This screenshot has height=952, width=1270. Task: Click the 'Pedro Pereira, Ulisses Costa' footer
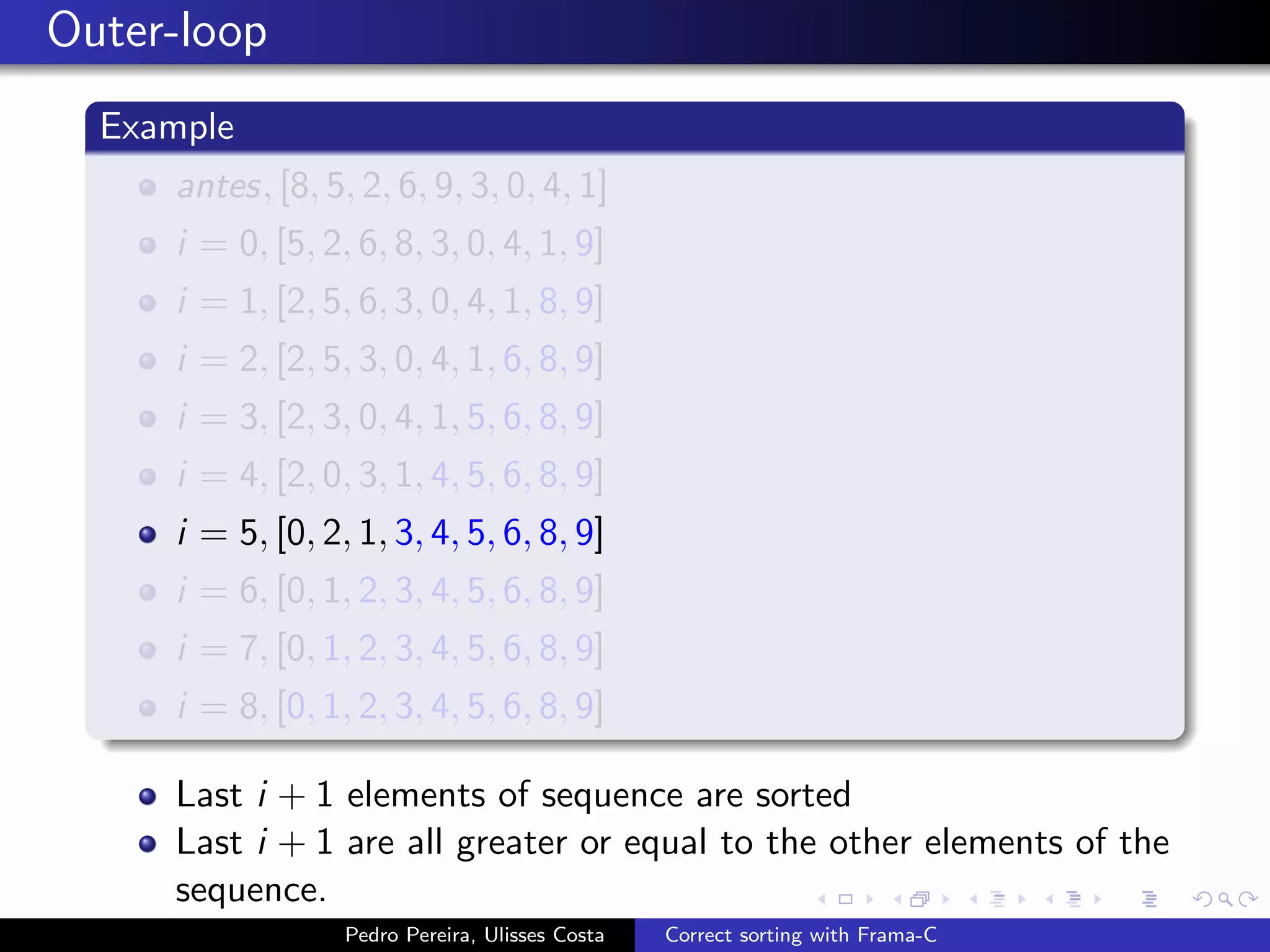(x=474, y=935)
